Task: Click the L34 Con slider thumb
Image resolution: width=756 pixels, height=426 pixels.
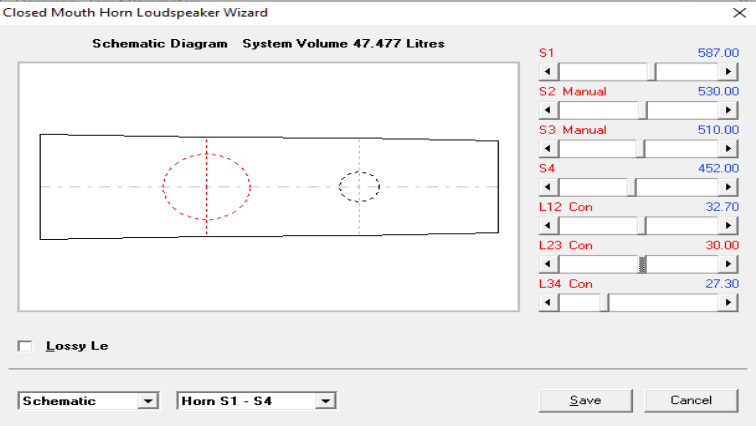Action: [605, 302]
